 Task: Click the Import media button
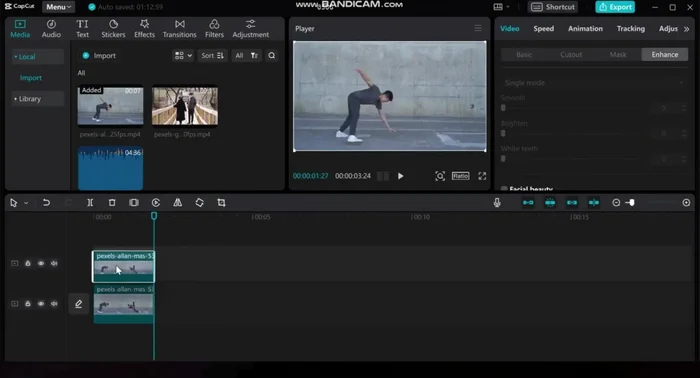tap(99, 55)
